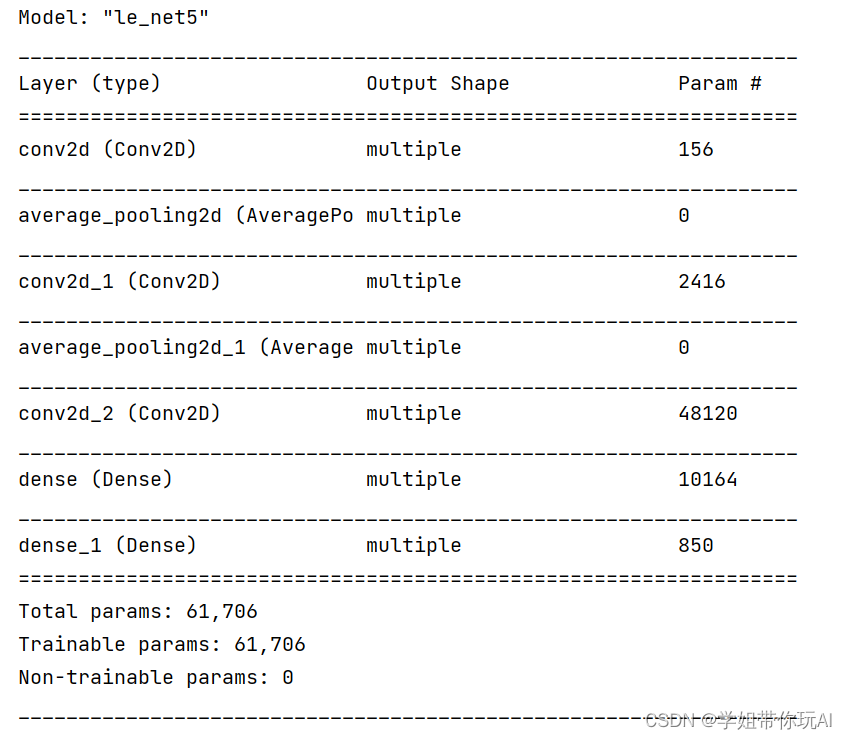Select the dense (Dense) layer name
This screenshot has width=847, height=739.
tap(95, 480)
